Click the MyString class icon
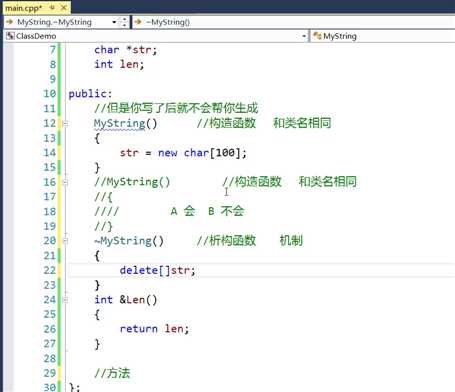 317,36
